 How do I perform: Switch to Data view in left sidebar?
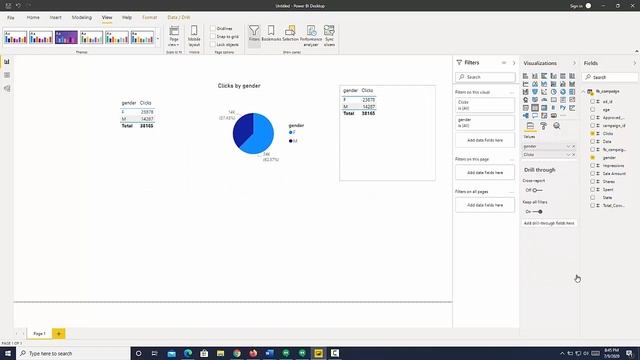pos(7,75)
